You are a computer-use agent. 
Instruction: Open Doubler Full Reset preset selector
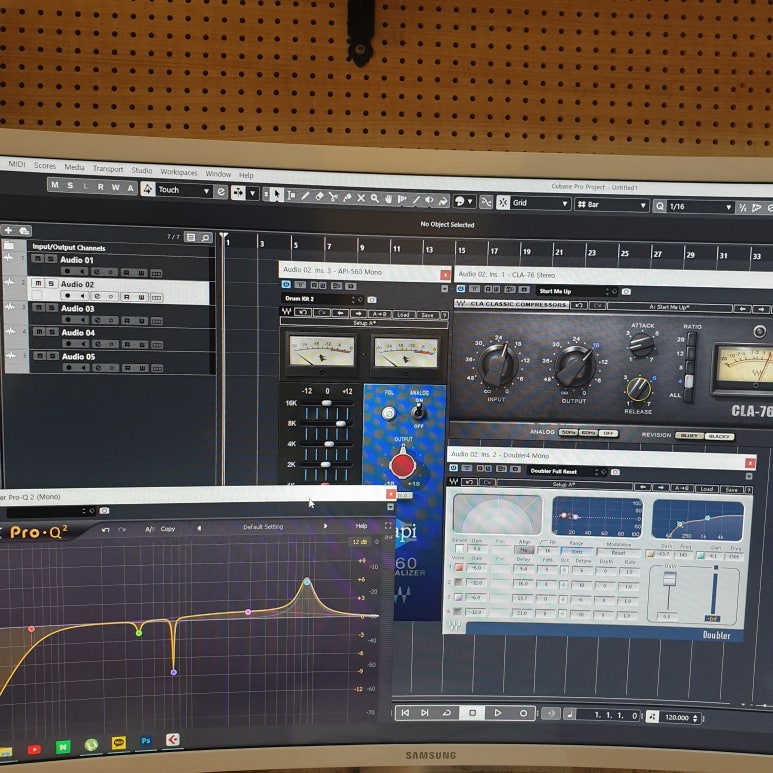(x=566, y=471)
